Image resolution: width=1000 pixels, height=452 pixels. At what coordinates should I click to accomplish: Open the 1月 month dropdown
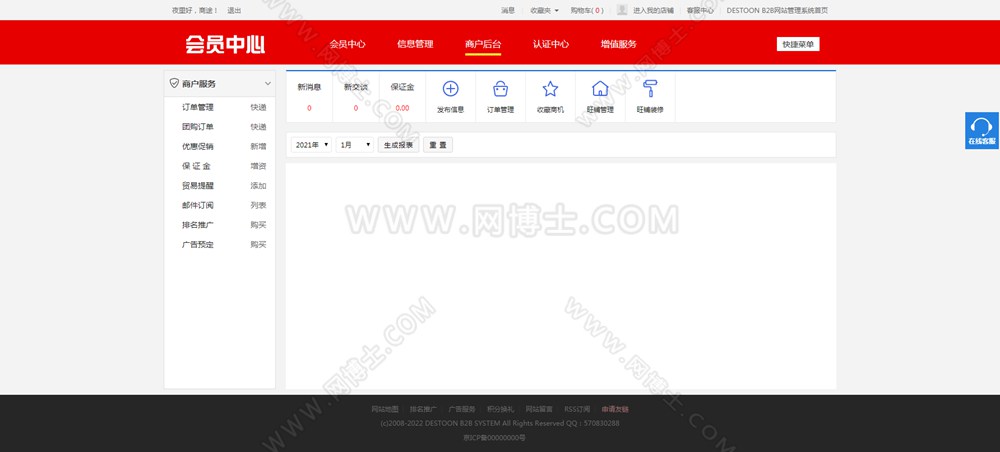point(355,145)
